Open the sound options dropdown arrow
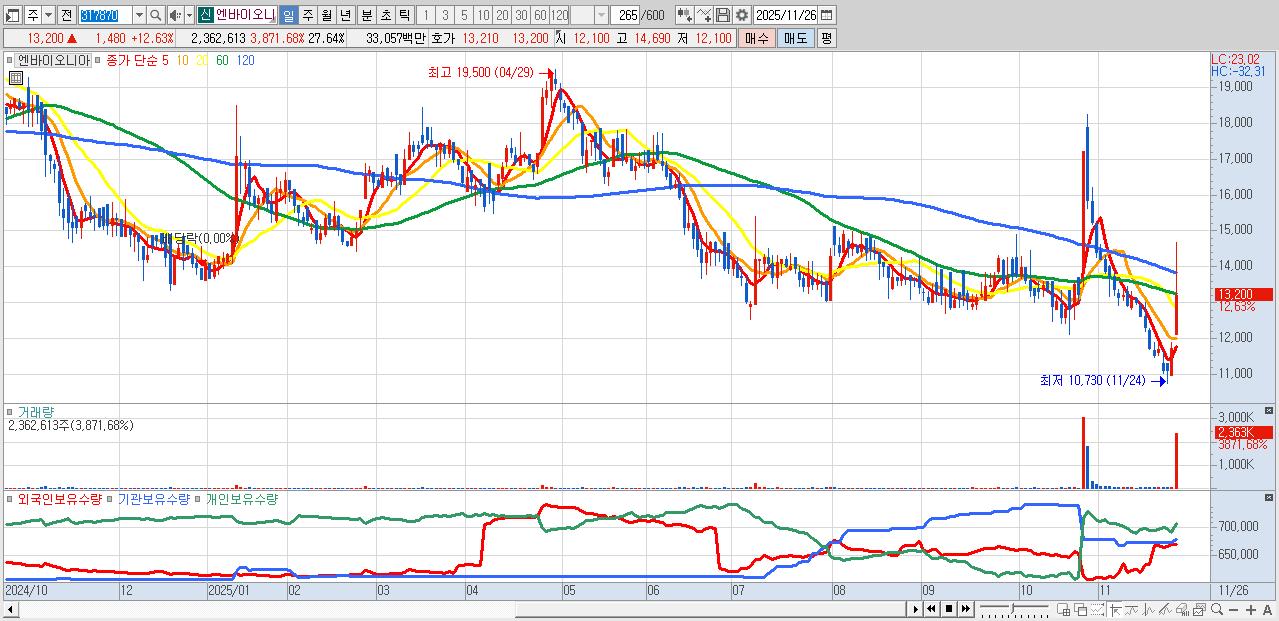 click(x=189, y=15)
